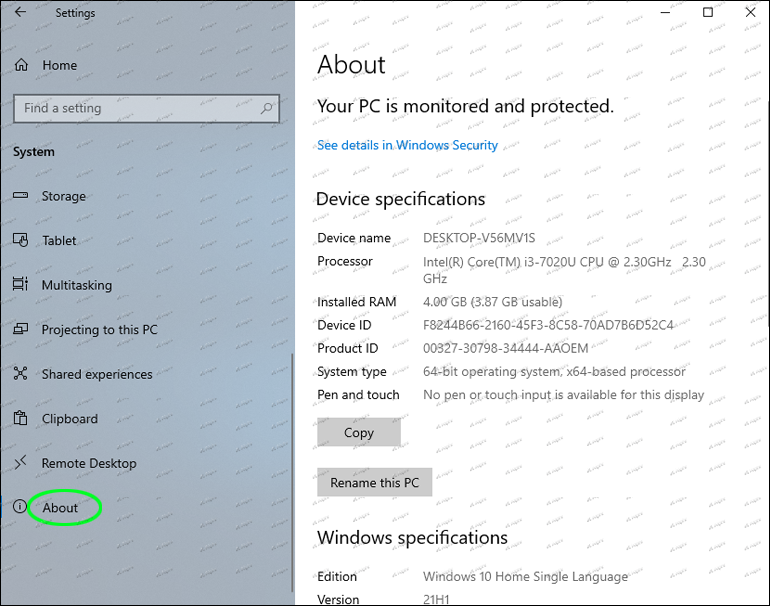Click the Remote Desktop icon
The image size is (770, 606).
coord(21,463)
